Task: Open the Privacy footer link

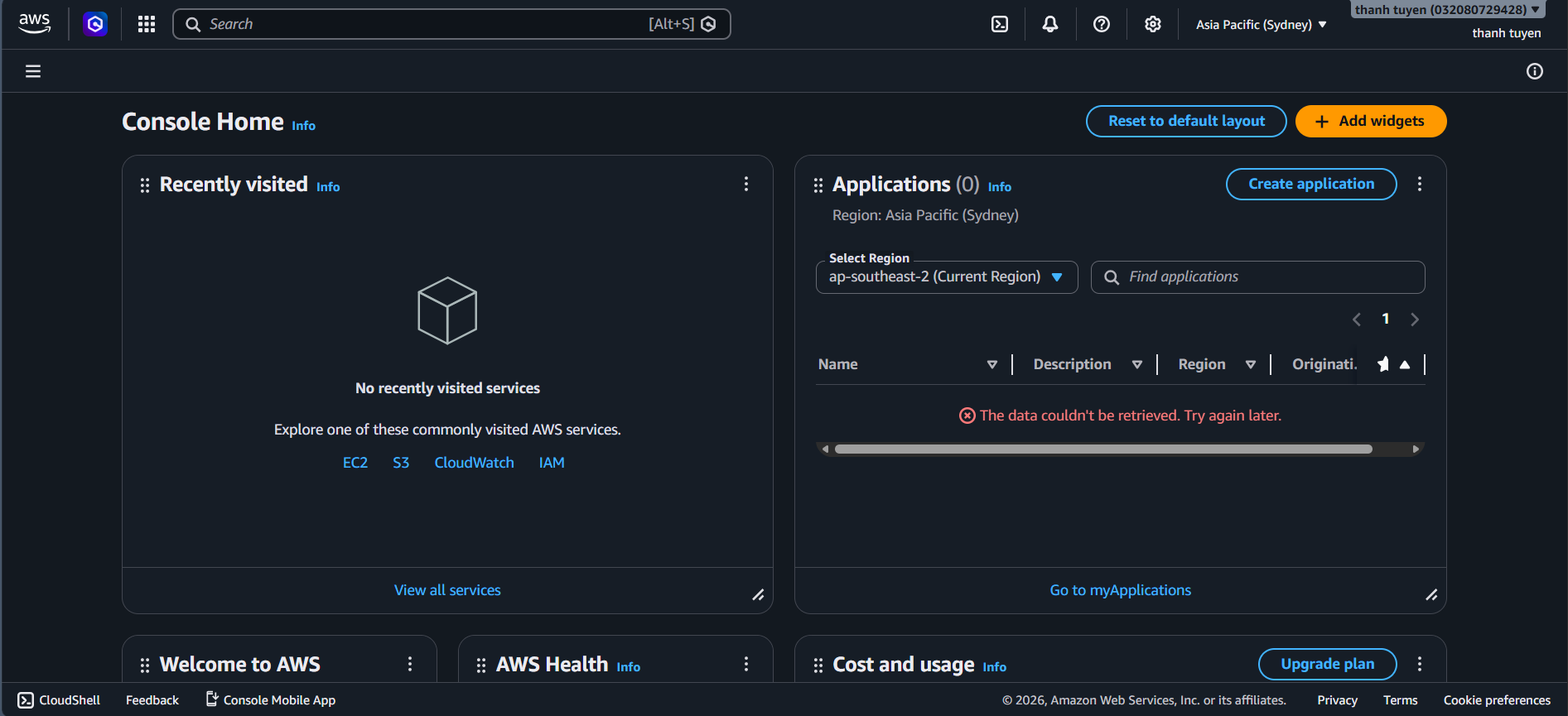Action: [x=1338, y=700]
